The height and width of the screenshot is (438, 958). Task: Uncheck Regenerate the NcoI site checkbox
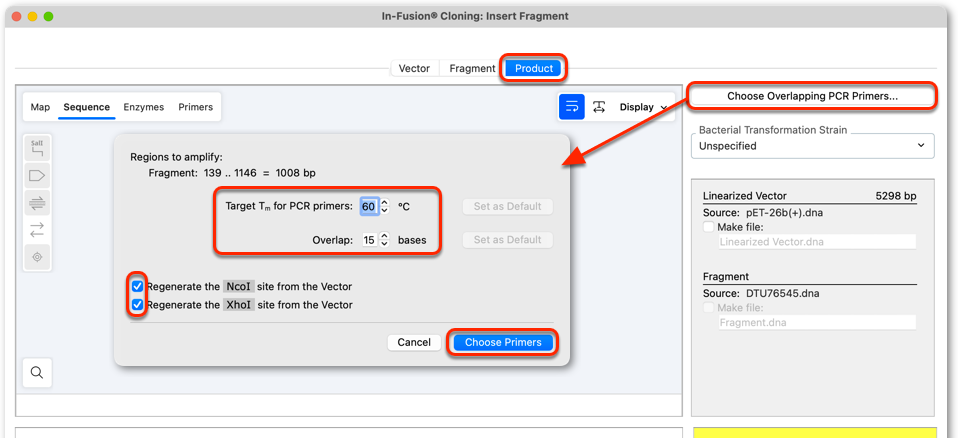(x=138, y=286)
